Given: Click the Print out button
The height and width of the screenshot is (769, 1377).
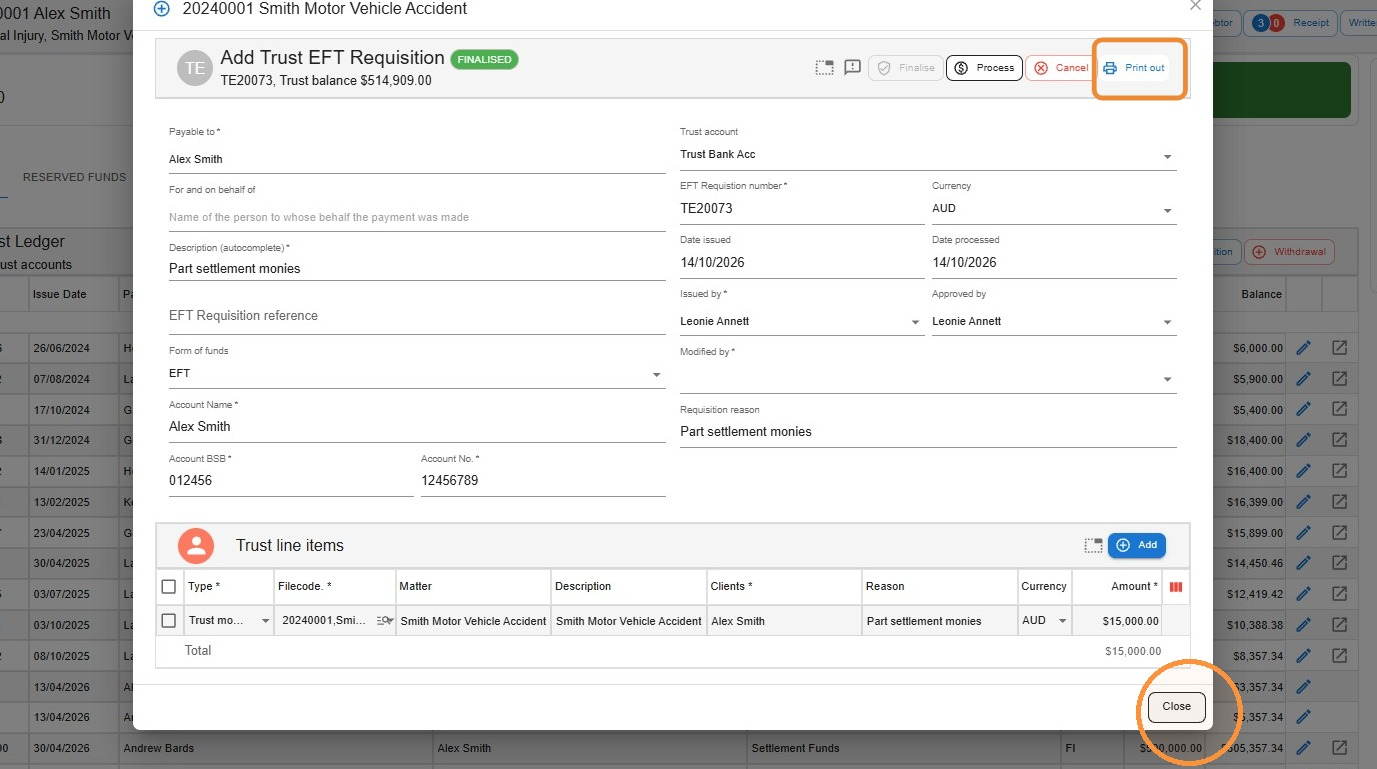Looking at the screenshot, I should [1134, 68].
